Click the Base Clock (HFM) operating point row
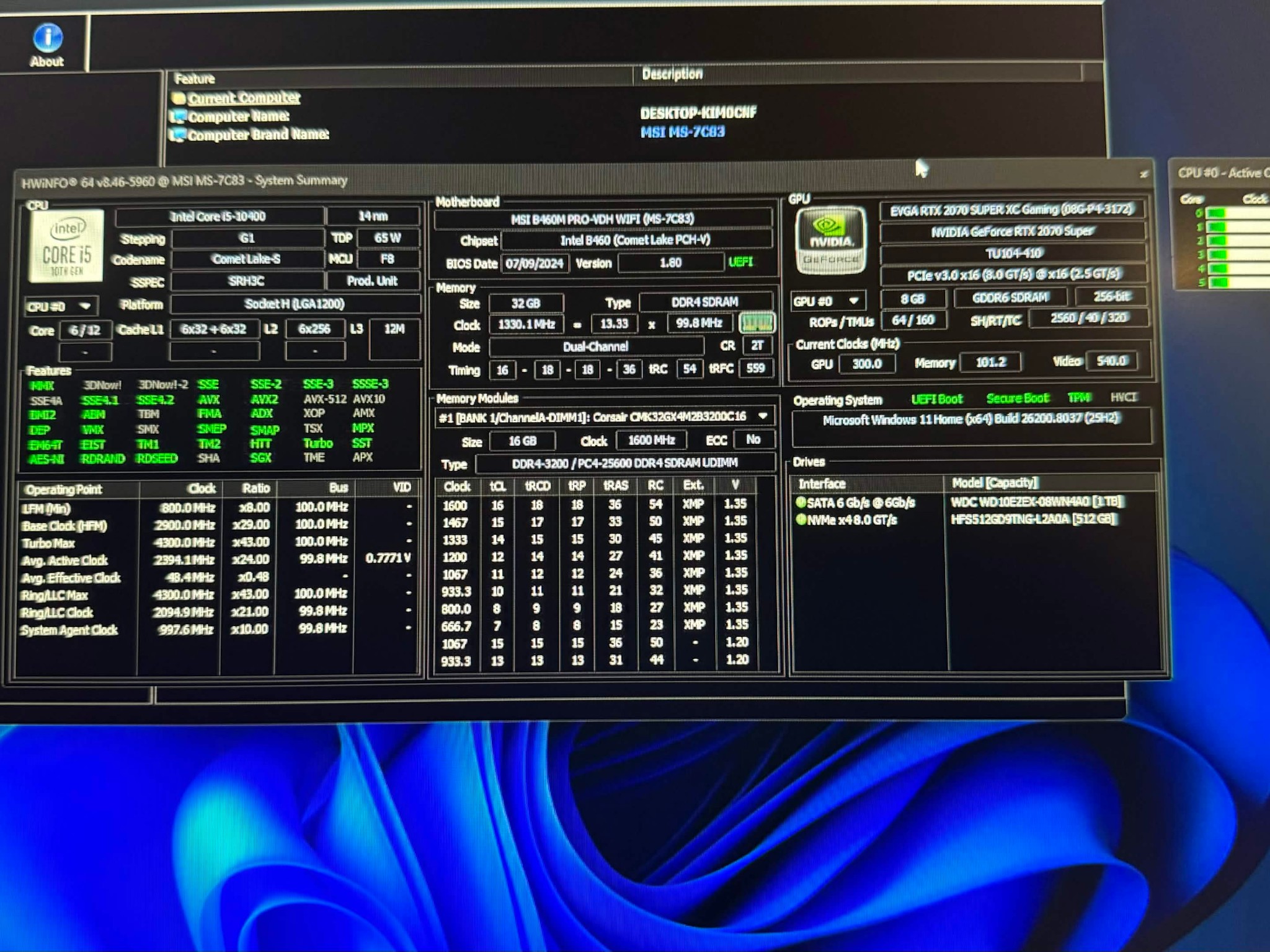 (217, 525)
